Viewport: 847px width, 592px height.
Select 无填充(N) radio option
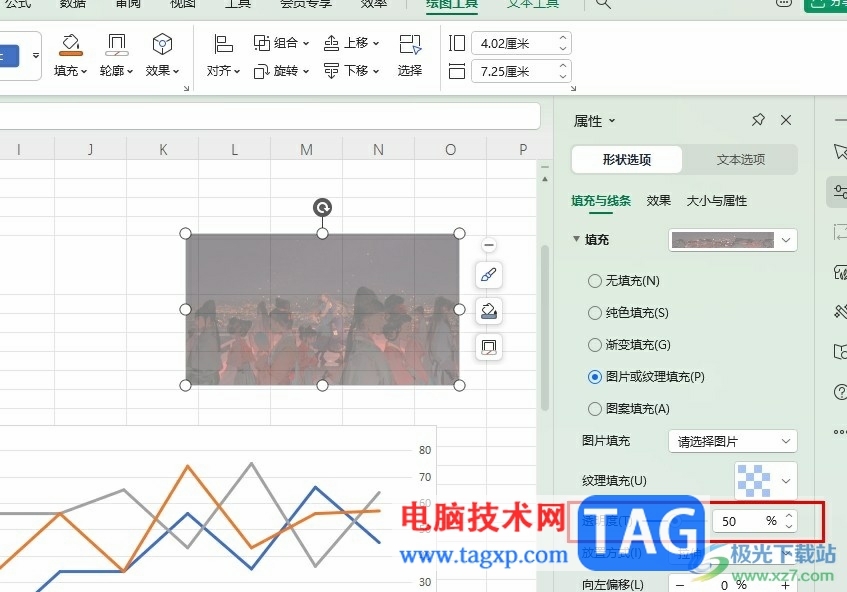(595, 281)
